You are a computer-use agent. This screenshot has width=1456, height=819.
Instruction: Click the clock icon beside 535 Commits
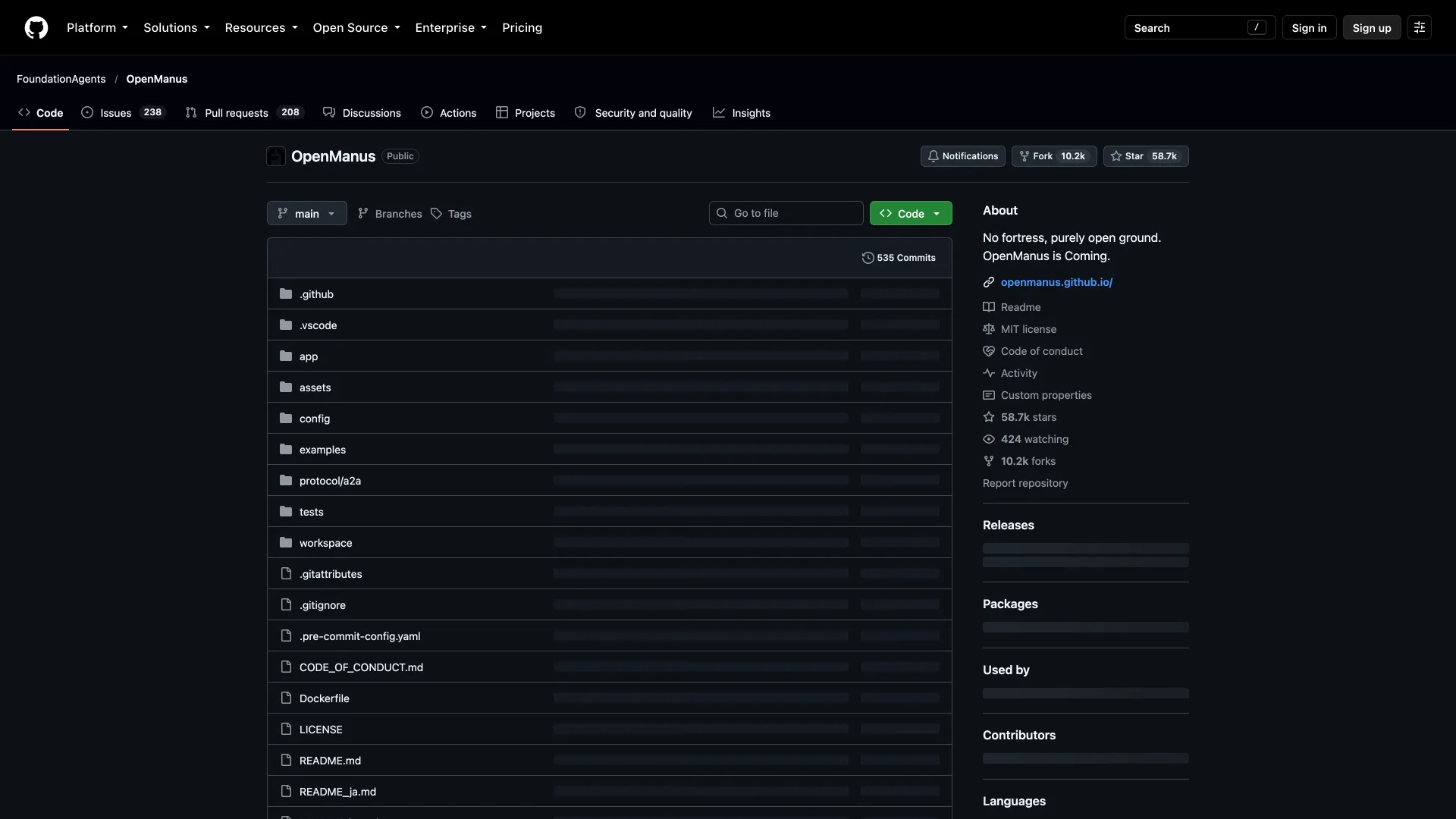868,258
